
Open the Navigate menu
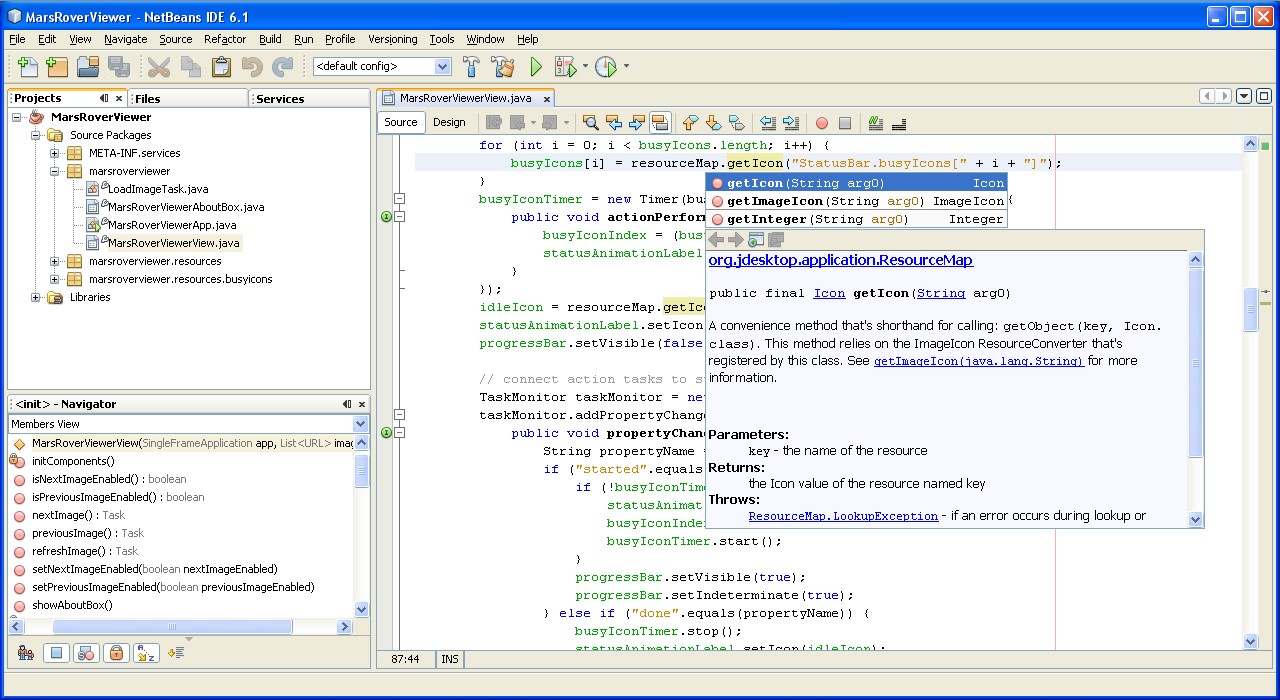pyautogui.click(x=125, y=39)
